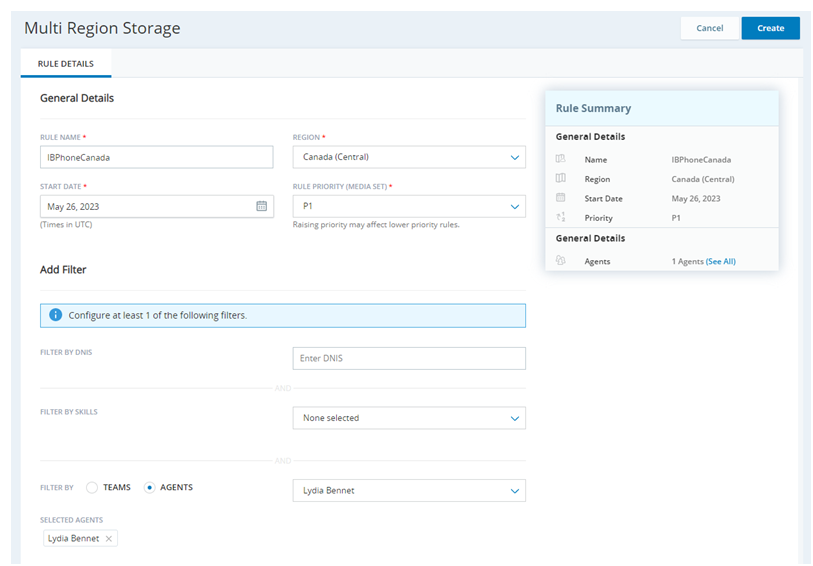
Task: Select the Agents radio button
Action: (x=149, y=488)
